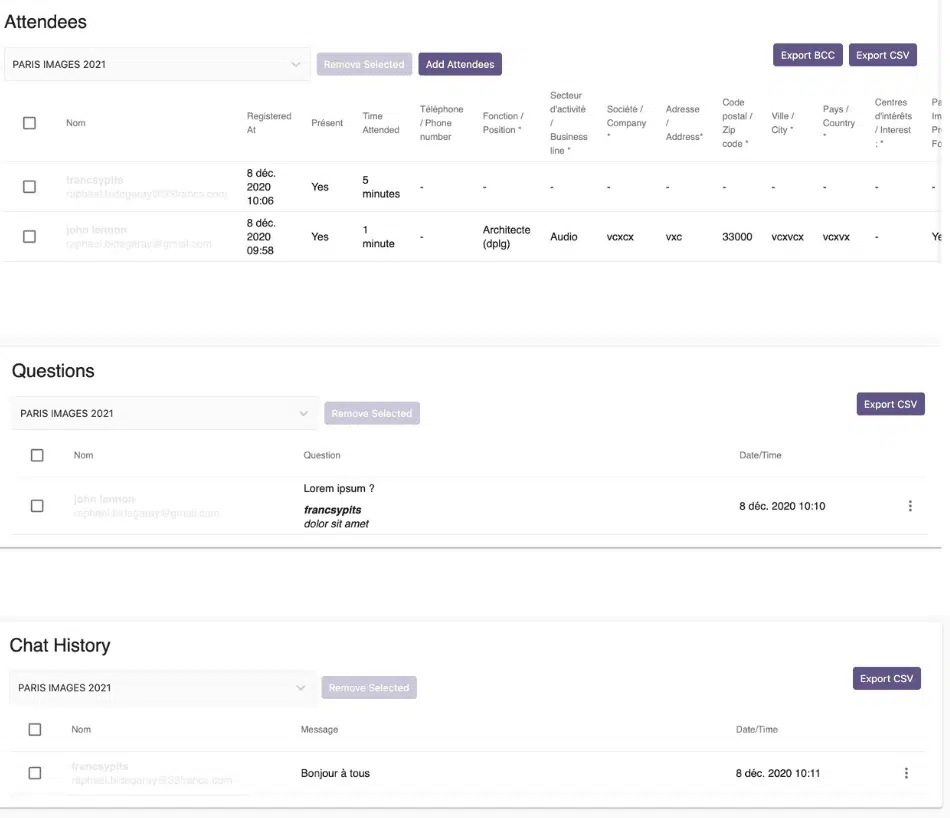This screenshot has width=950, height=818.
Task: Select the francsypits attendee row checkbox
Action: pos(29,187)
